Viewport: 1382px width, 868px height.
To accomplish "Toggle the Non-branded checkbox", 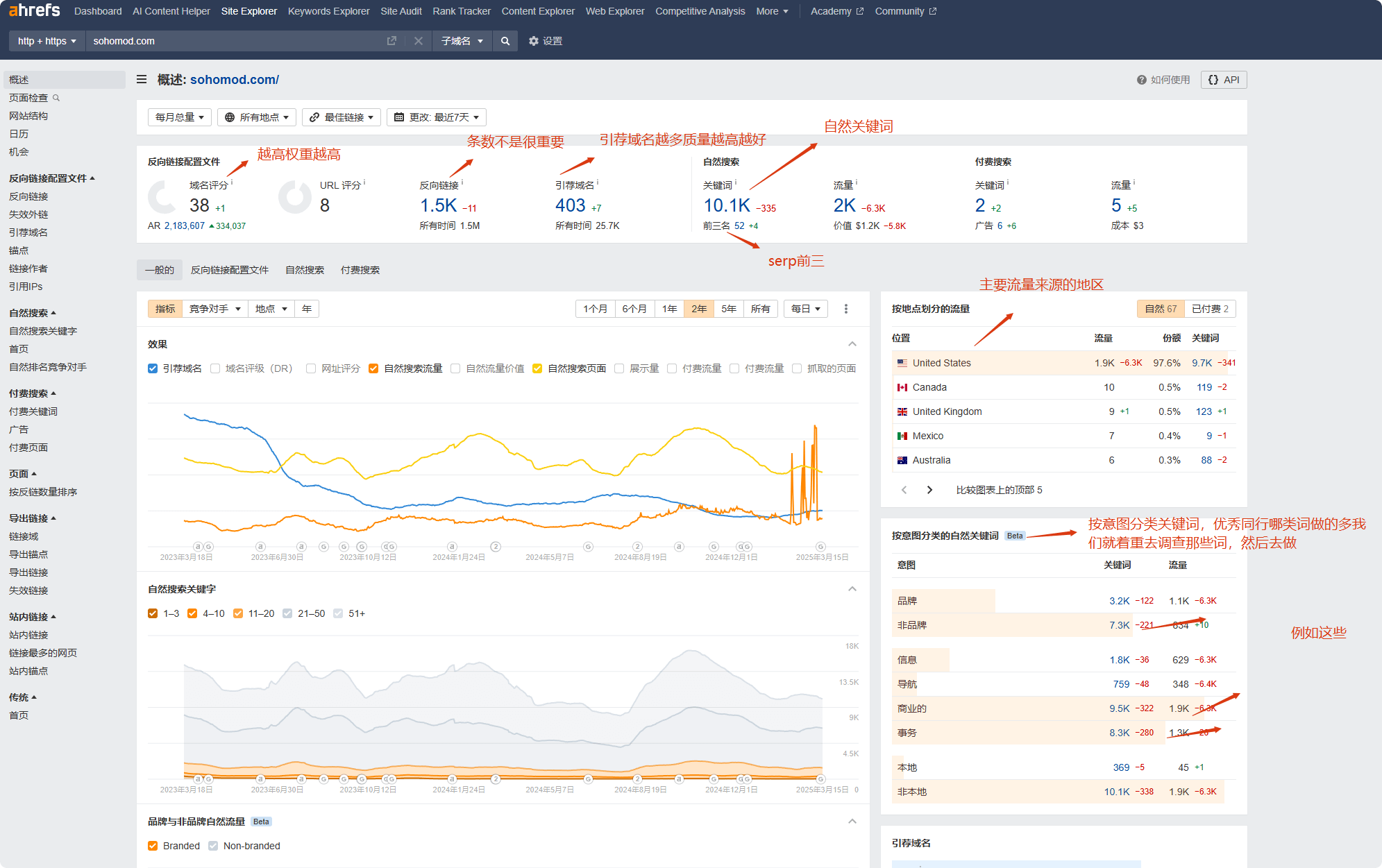I will coord(213,846).
